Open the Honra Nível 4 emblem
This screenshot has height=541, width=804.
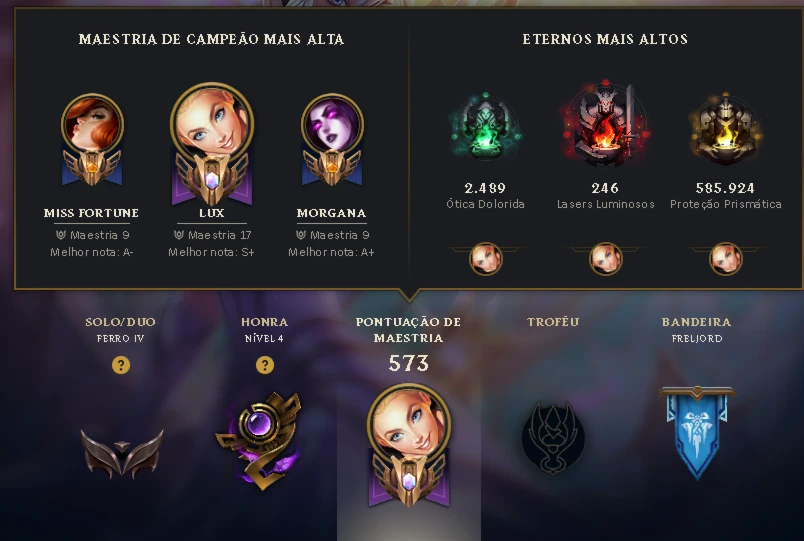click(259, 441)
